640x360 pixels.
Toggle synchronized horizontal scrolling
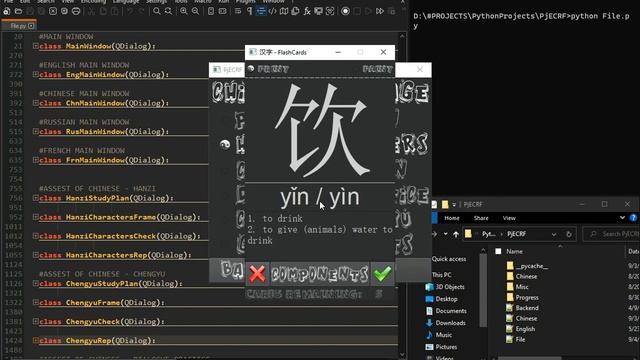click(222, 11)
